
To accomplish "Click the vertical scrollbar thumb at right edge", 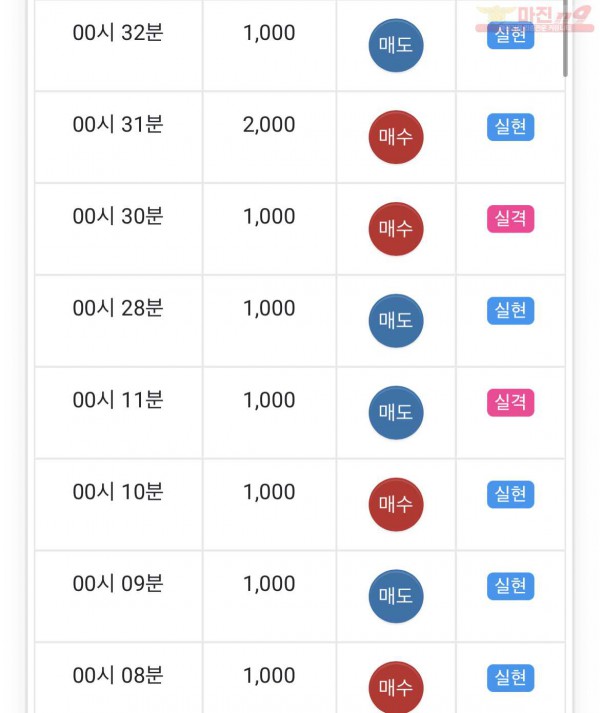I will click(x=565, y=38).
